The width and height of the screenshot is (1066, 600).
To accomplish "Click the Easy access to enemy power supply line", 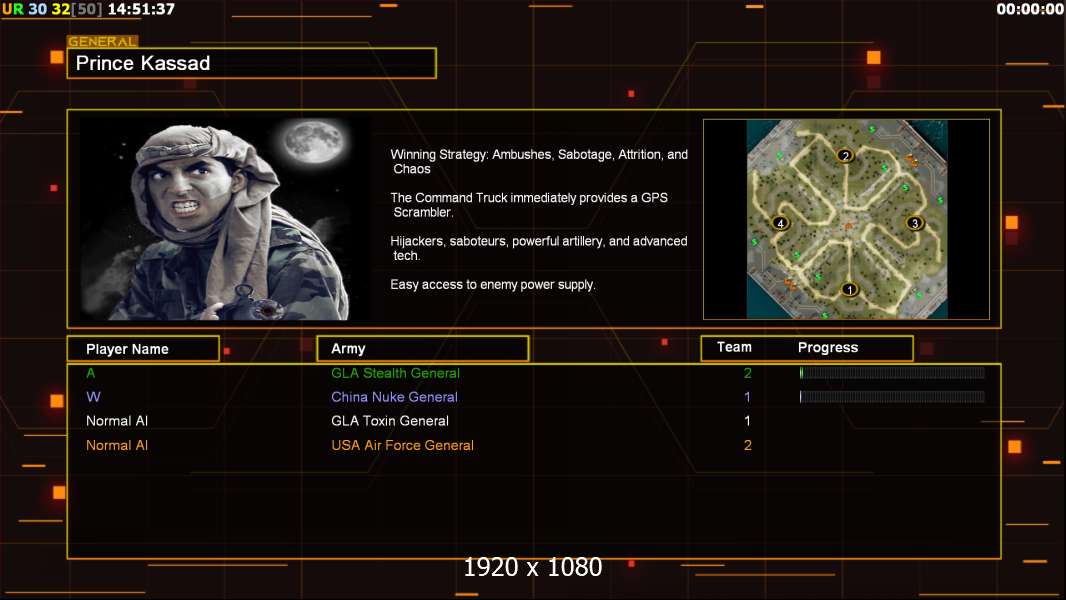I will [493, 285].
